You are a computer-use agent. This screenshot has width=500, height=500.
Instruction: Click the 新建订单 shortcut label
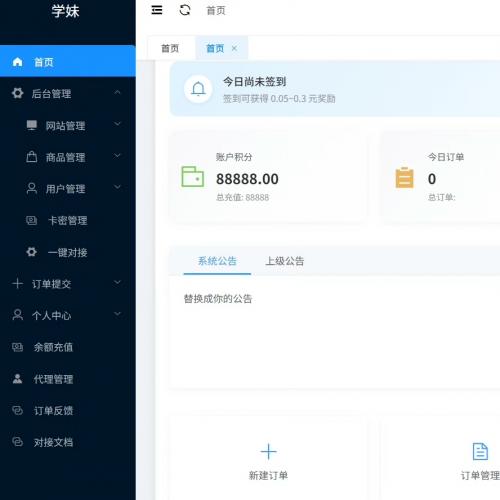coord(268,475)
